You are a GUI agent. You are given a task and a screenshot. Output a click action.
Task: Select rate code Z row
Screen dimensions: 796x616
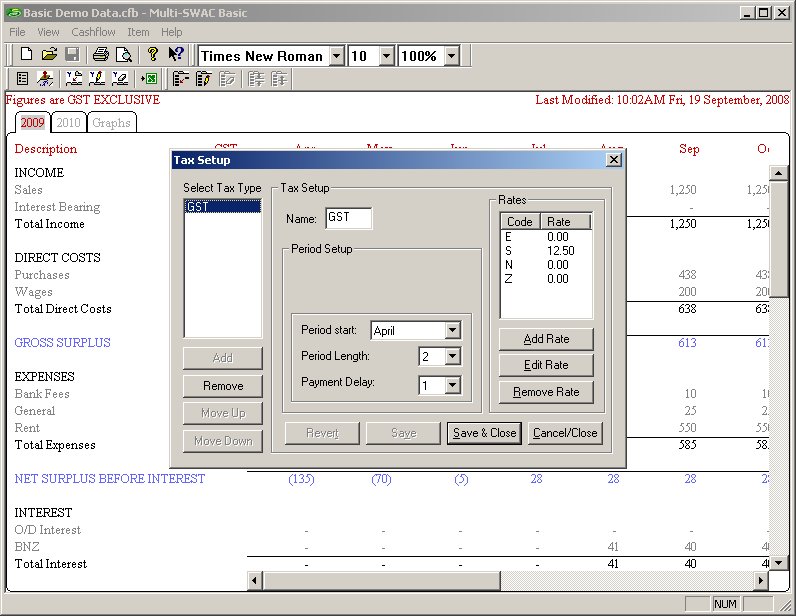[x=546, y=279]
